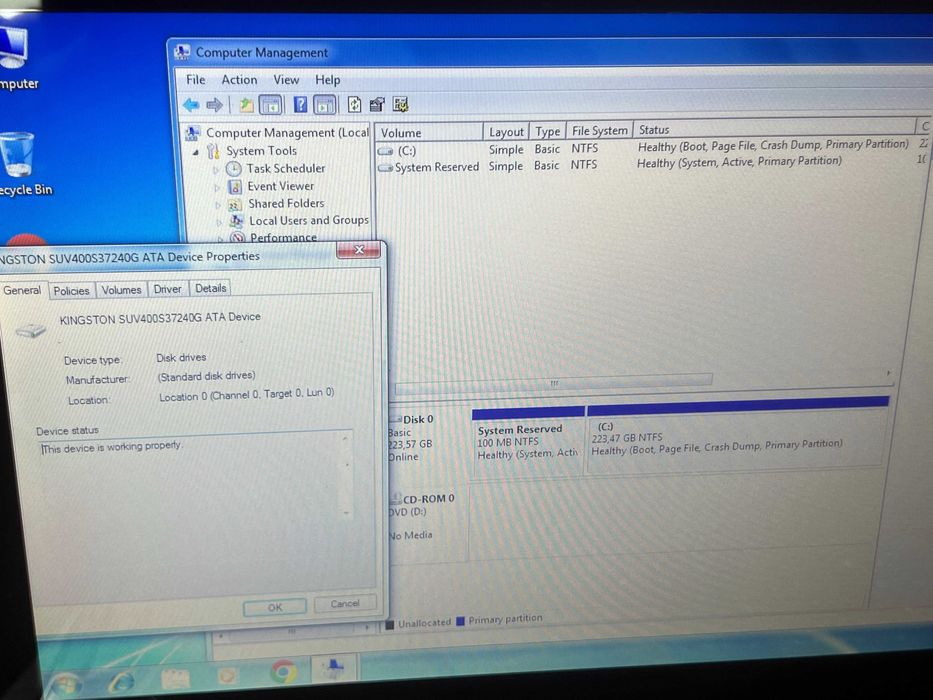Sort by the Status column header

774,128
